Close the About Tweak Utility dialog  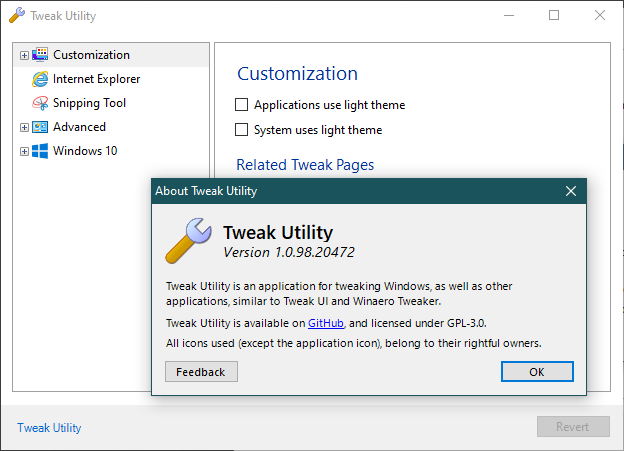pyautogui.click(x=571, y=191)
